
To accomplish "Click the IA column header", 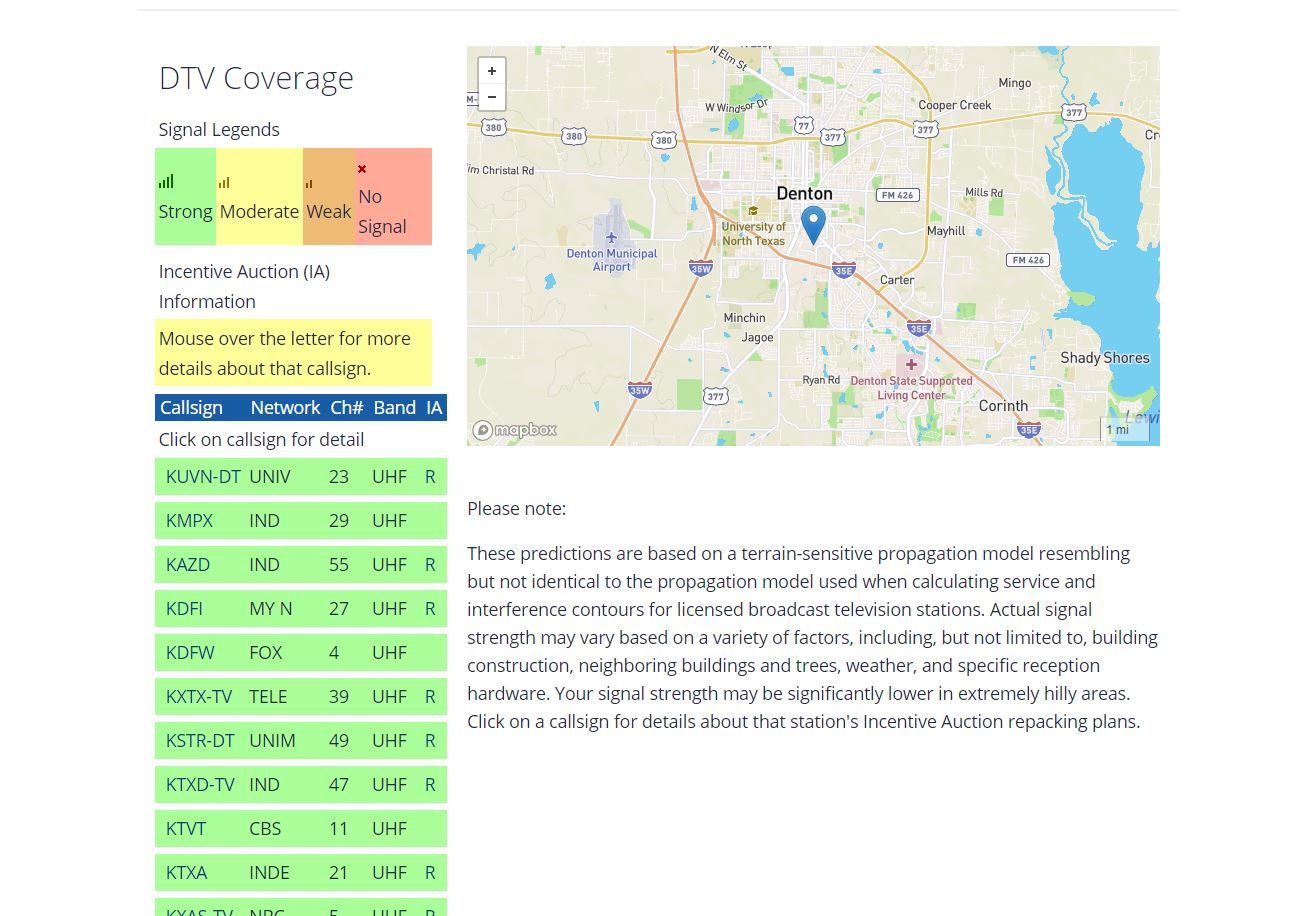I will click(x=434, y=408).
